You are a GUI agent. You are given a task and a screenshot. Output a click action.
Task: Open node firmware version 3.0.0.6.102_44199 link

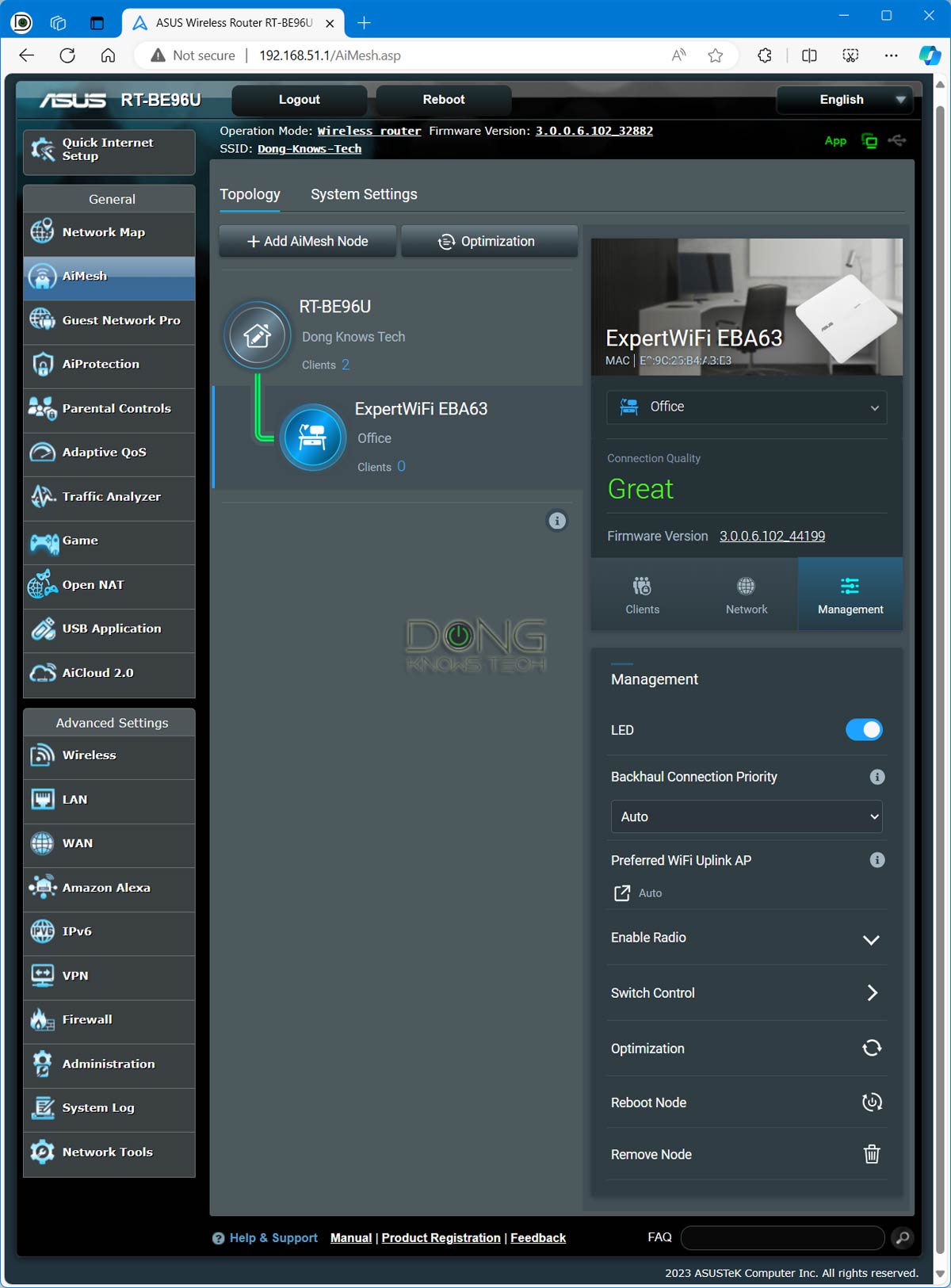[772, 536]
